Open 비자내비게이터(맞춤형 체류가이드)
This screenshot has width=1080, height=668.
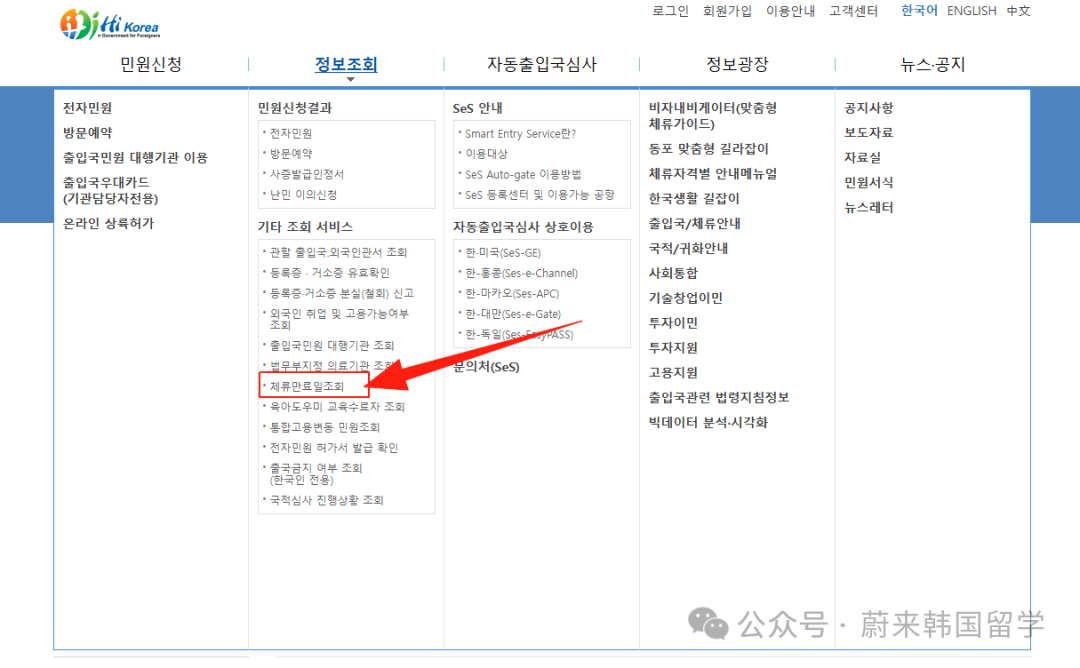tap(713, 116)
